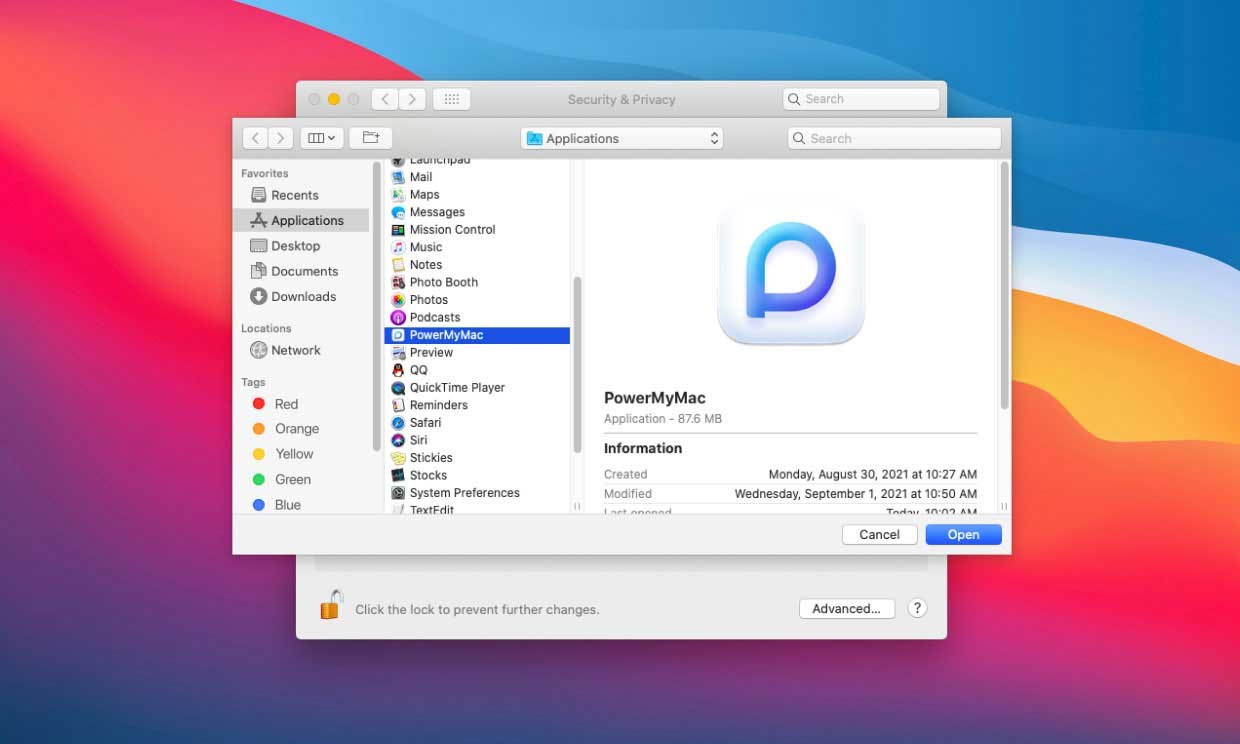Select the Preview app icon
Image resolution: width=1240 pixels, height=744 pixels.
pos(398,352)
